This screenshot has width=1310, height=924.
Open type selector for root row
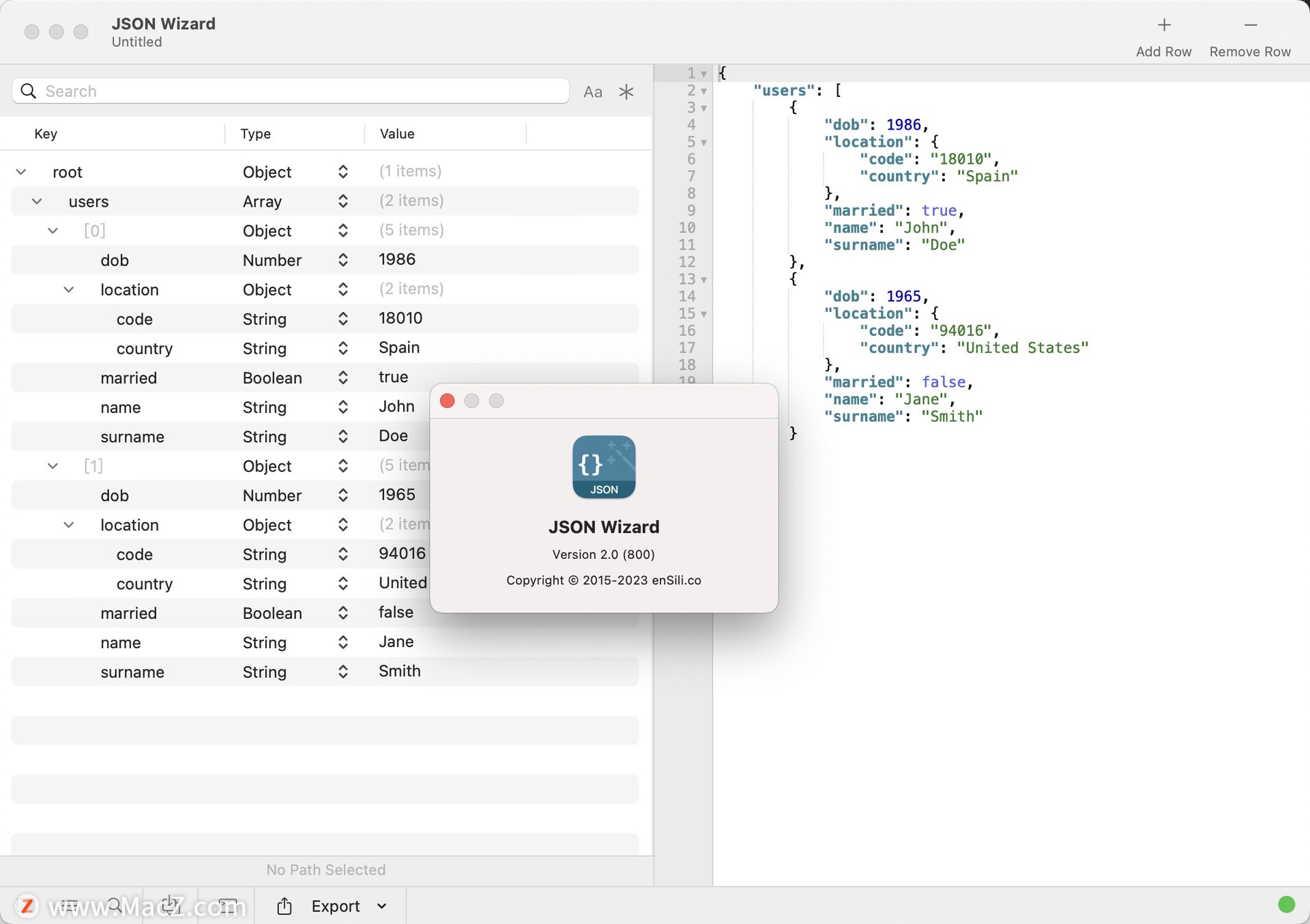(x=343, y=172)
